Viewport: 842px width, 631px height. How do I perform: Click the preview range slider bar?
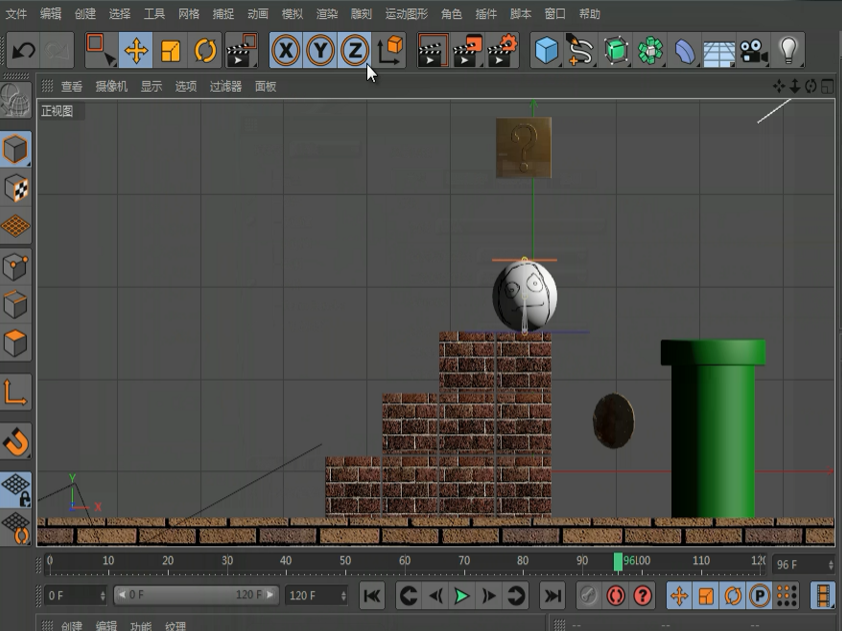[x=196, y=595]
